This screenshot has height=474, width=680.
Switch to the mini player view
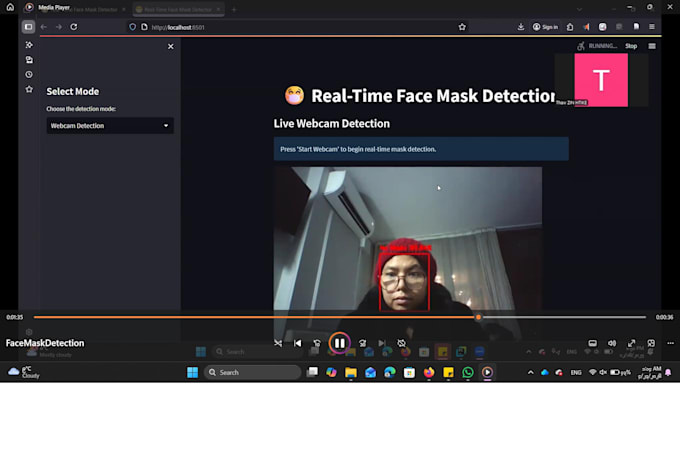click(651, 343)
